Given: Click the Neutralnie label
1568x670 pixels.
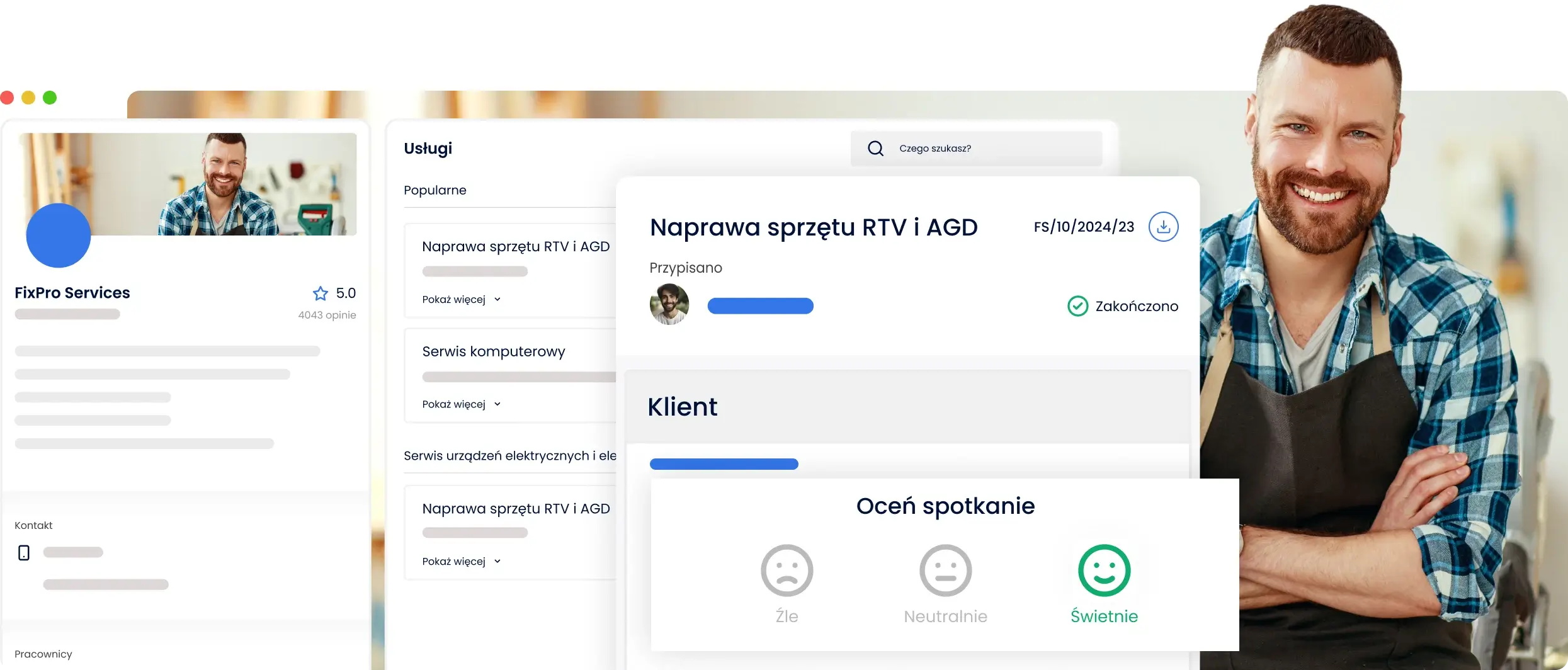Looking at the screenshot, I should coord(945,616).
